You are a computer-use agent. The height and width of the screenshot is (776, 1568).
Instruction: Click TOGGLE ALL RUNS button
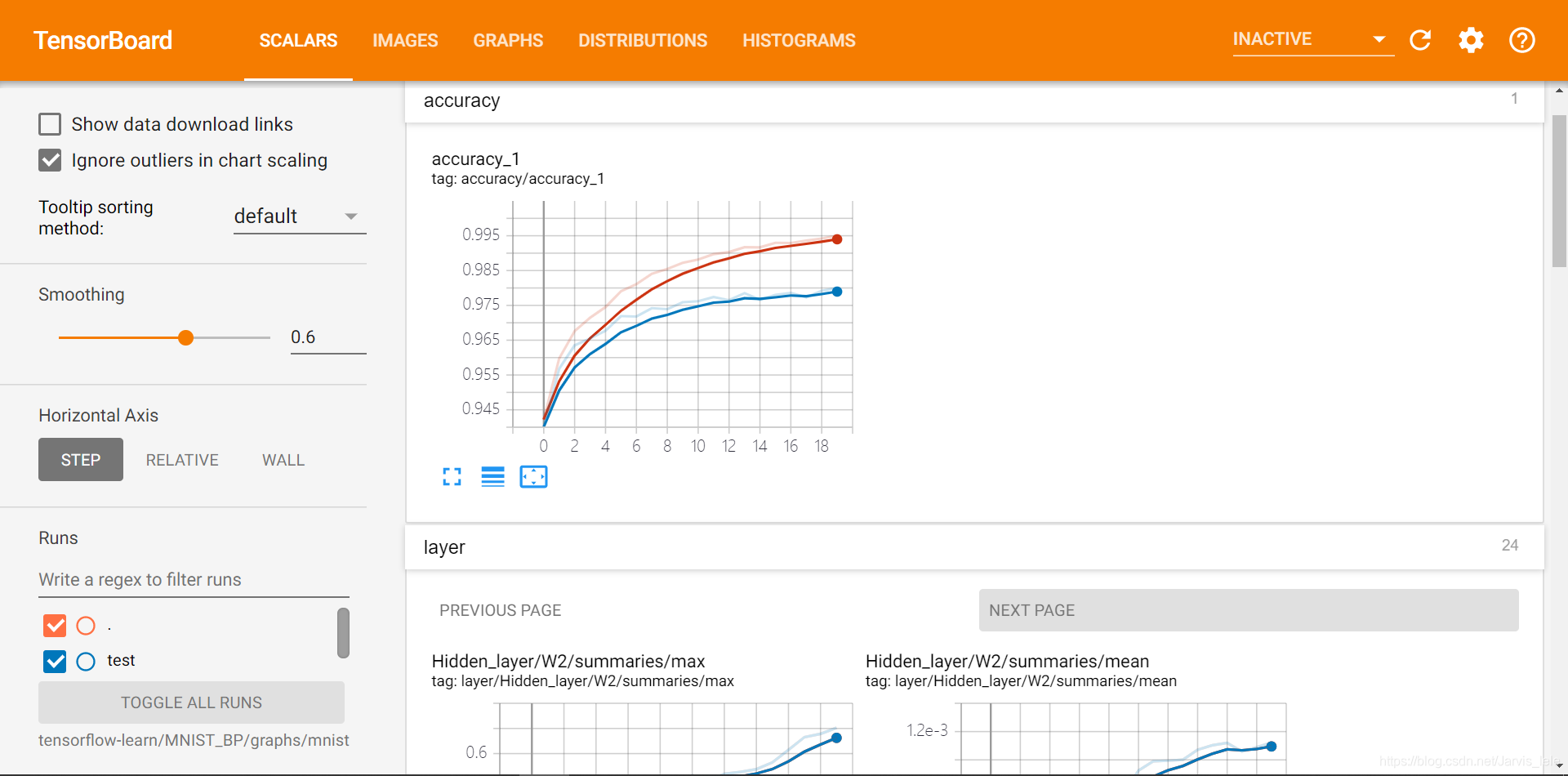pyautogui.click(x=191, y=702)
